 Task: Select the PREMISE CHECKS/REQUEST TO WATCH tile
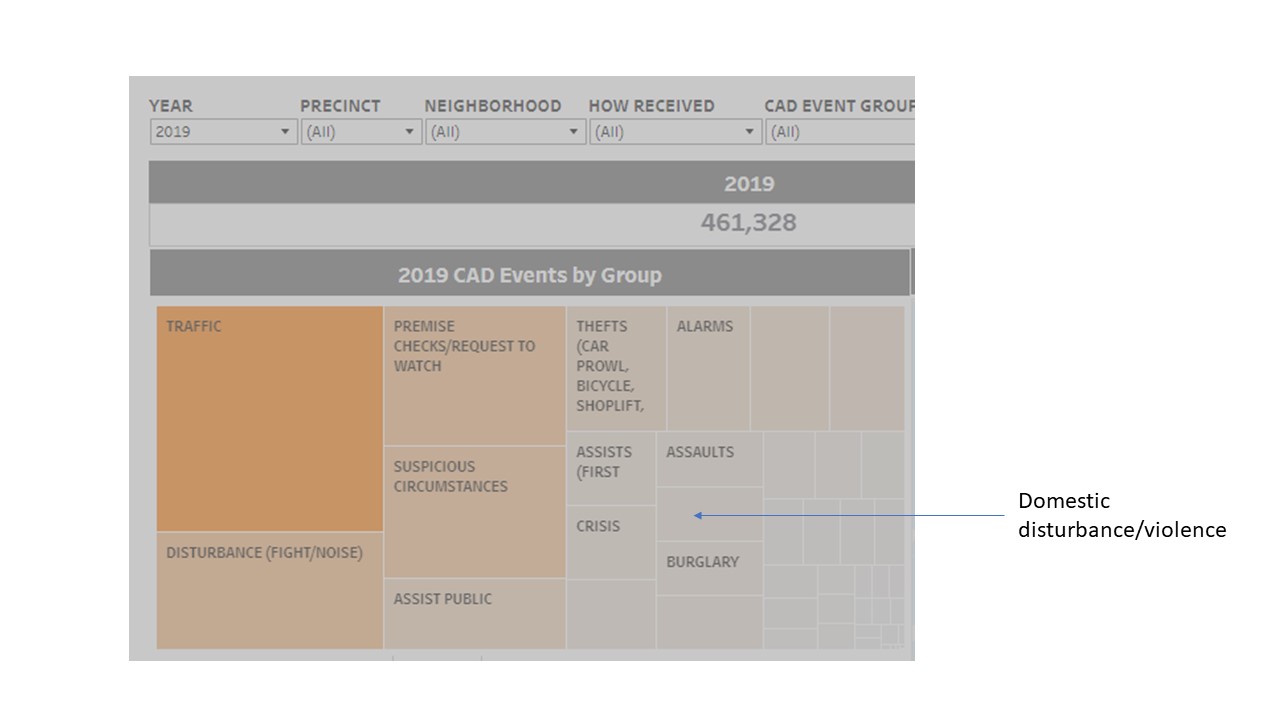click(474, 376)
